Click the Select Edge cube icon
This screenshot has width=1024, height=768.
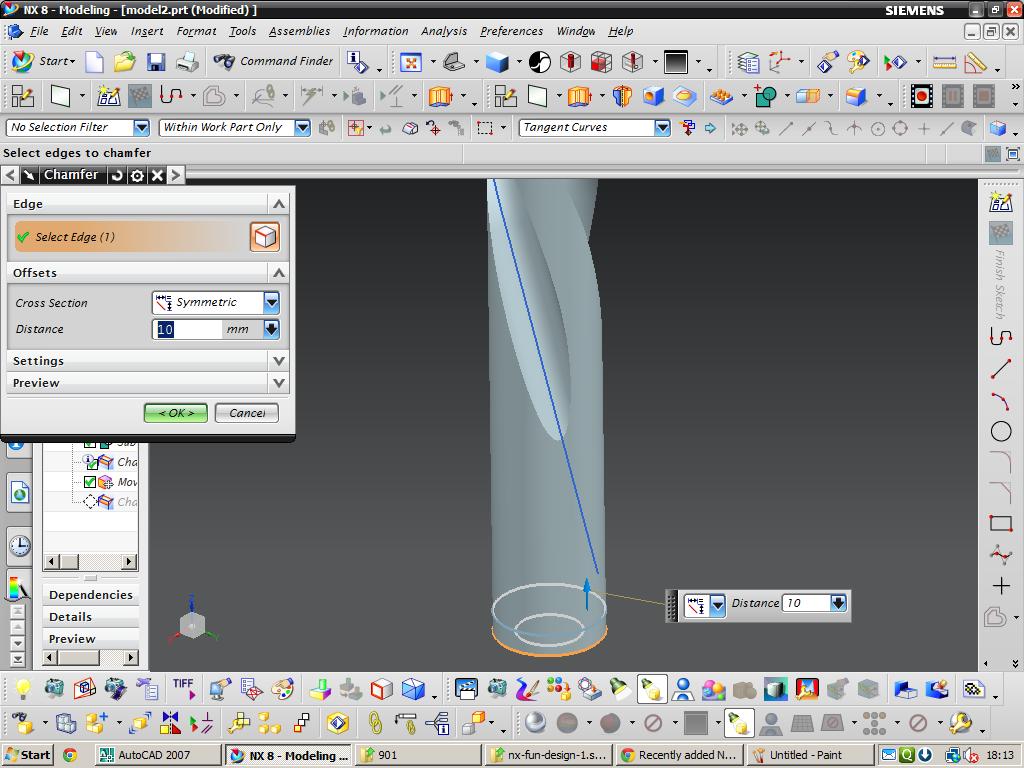[x=264, y=236]
